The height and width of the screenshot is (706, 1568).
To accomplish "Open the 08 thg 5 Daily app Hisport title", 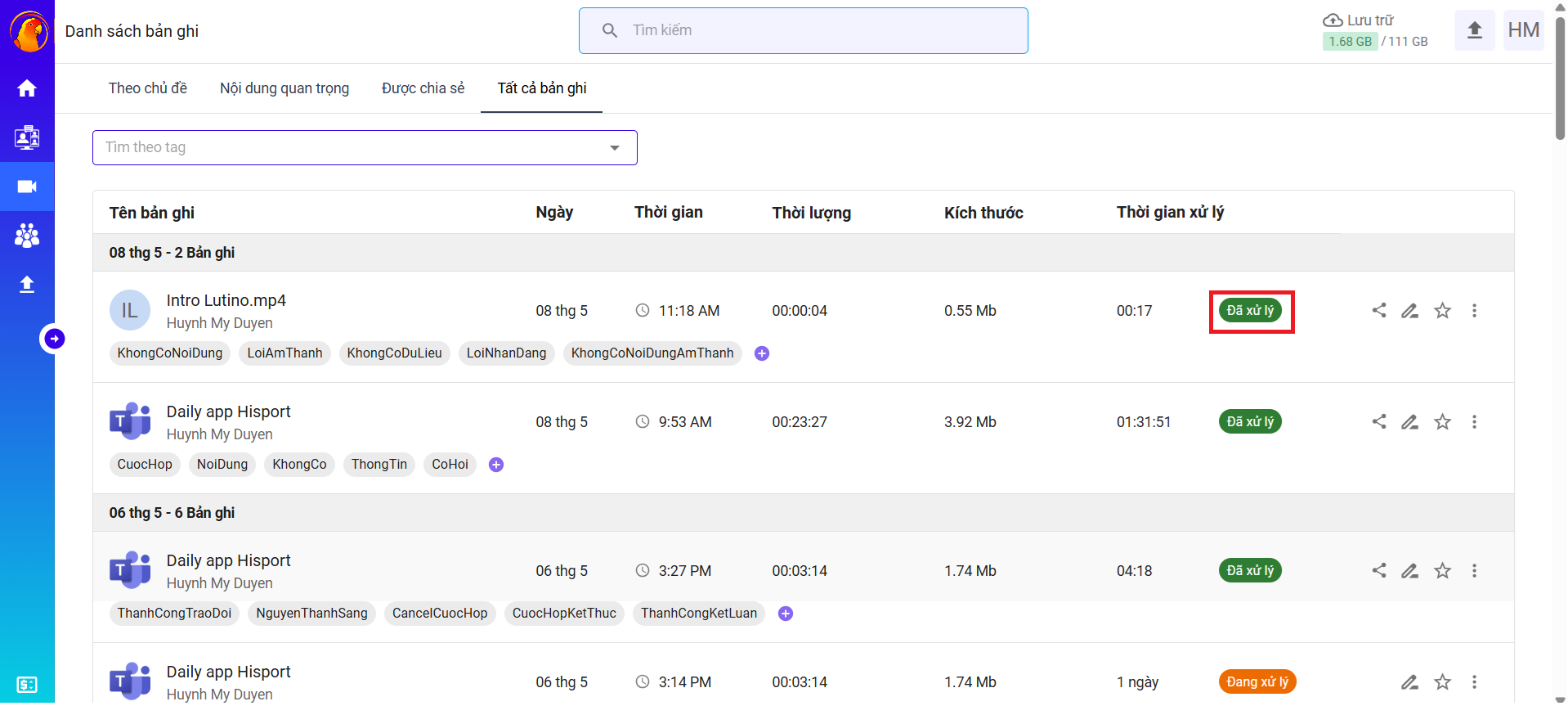I will point(229,411).
